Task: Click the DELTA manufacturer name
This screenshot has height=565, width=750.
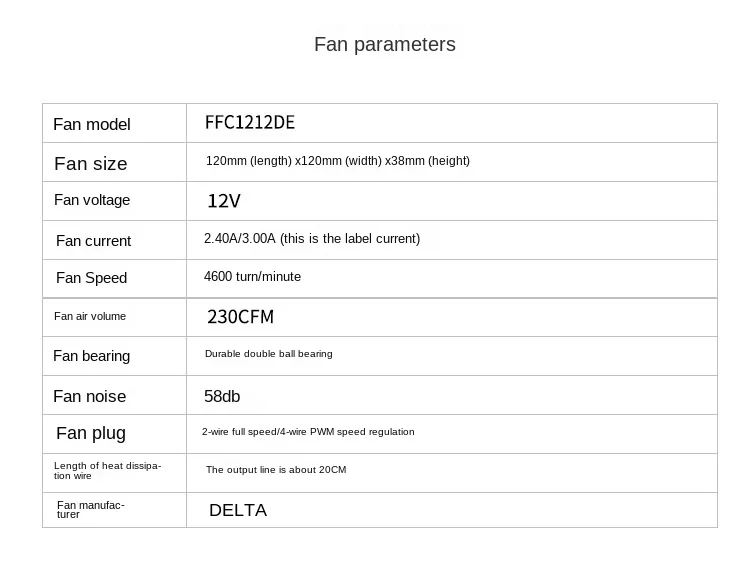Action: 238,510
